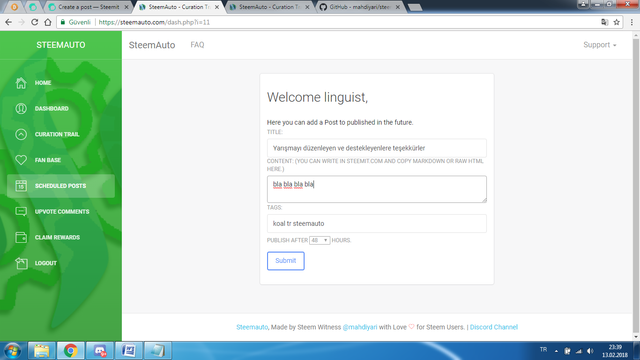The image size is (640, 360).
Task: Go back with browser back arrow
Action: pos(9,22)
